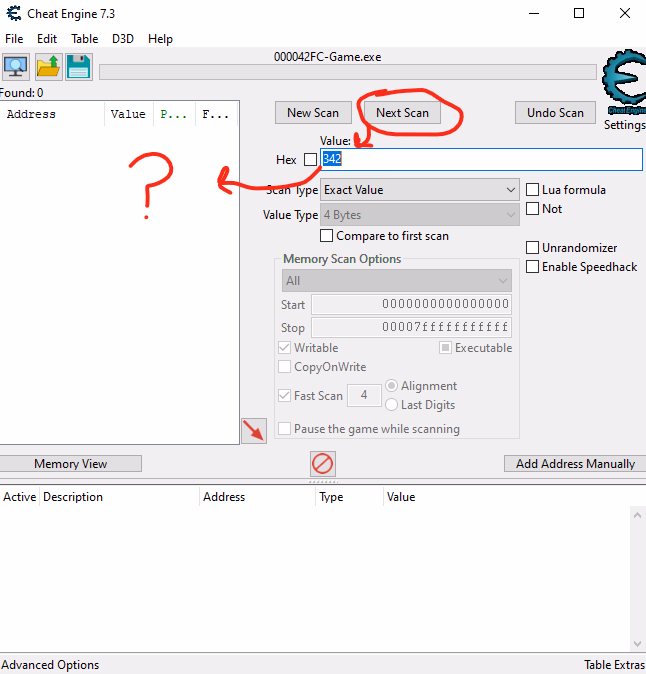Enable the Unrandomizer checkbox
This screenshot has width=646, height=674.
(533, 248)
